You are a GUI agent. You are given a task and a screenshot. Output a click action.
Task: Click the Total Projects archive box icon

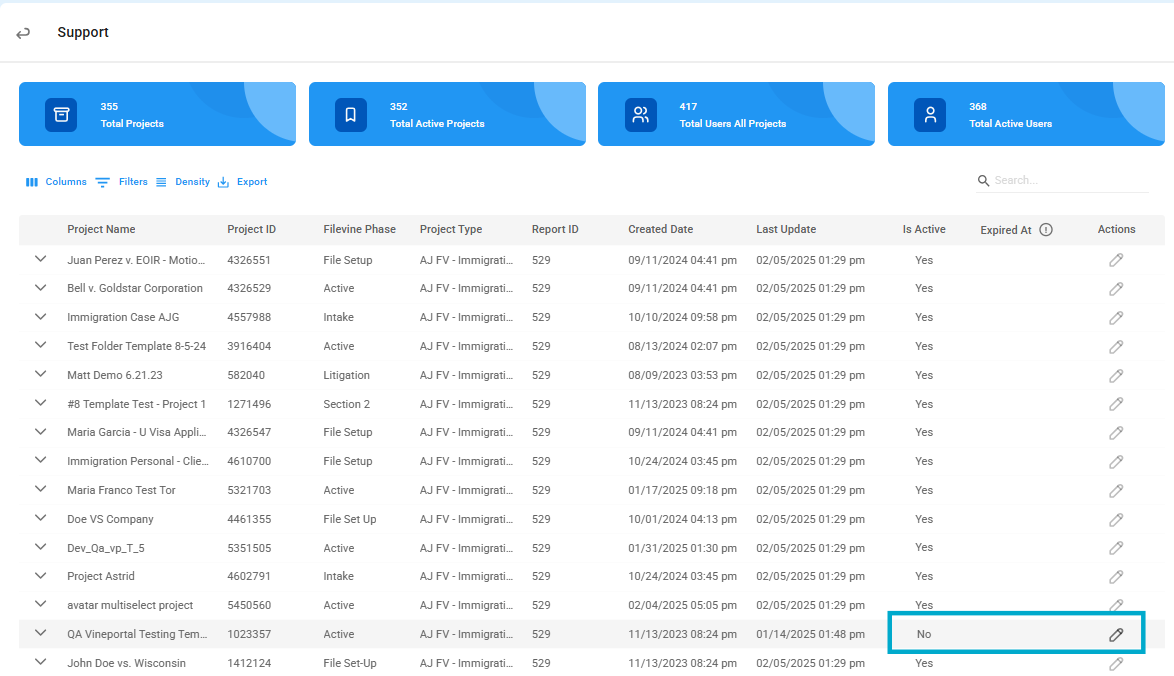[x=61, y=115]
